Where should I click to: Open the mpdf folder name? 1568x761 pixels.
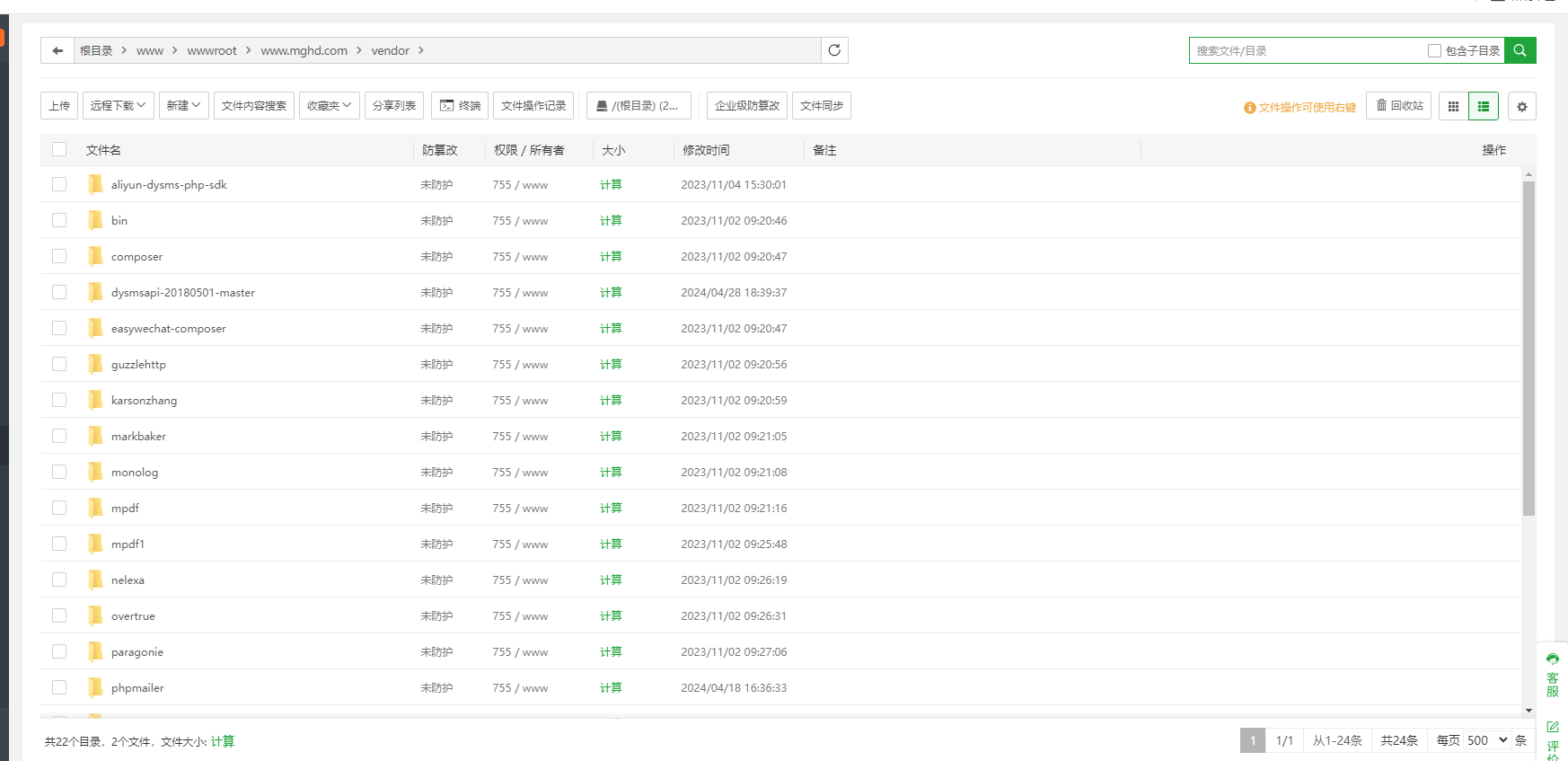pos(125,508)
